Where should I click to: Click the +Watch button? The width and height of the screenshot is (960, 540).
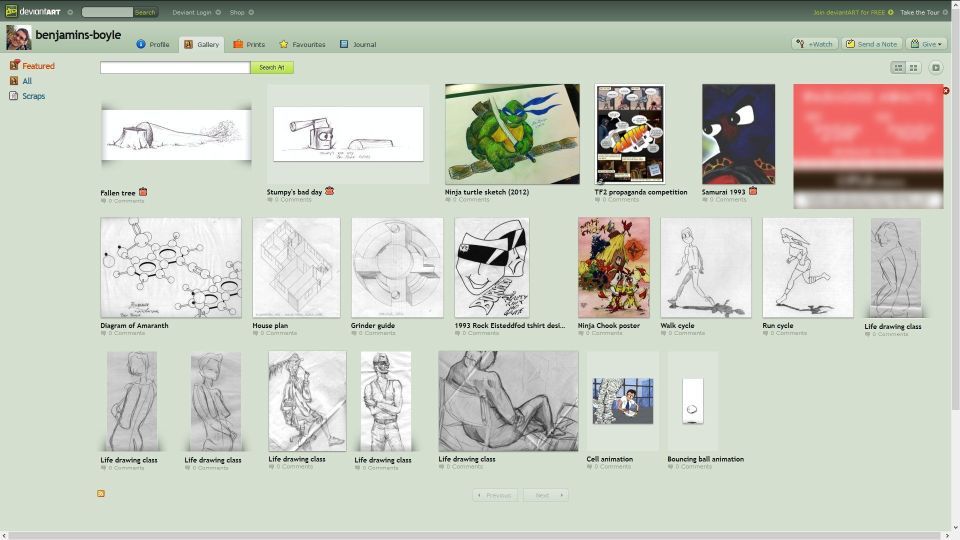pos(814,44)
